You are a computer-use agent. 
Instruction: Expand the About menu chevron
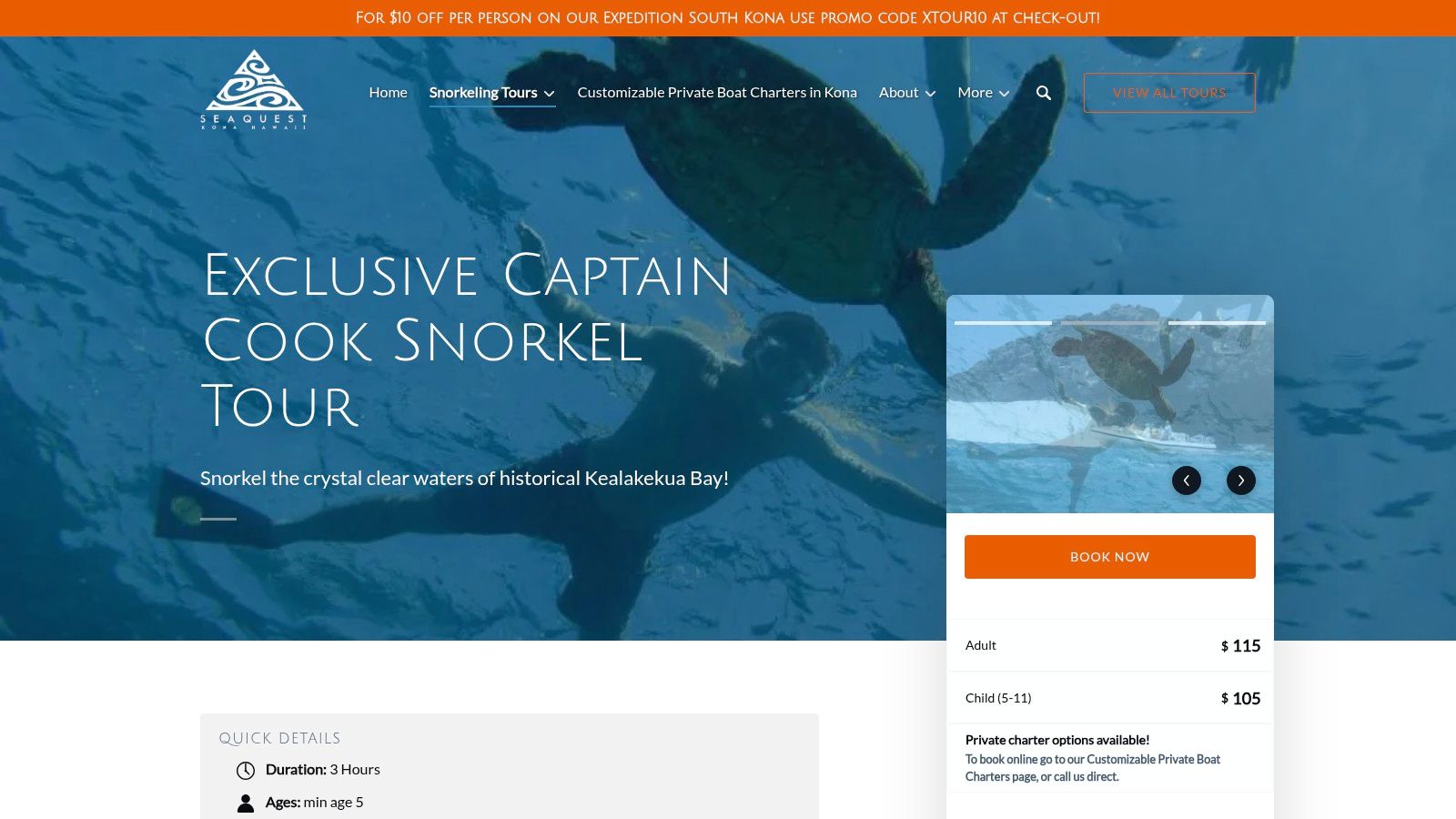[x=930, y=94]
